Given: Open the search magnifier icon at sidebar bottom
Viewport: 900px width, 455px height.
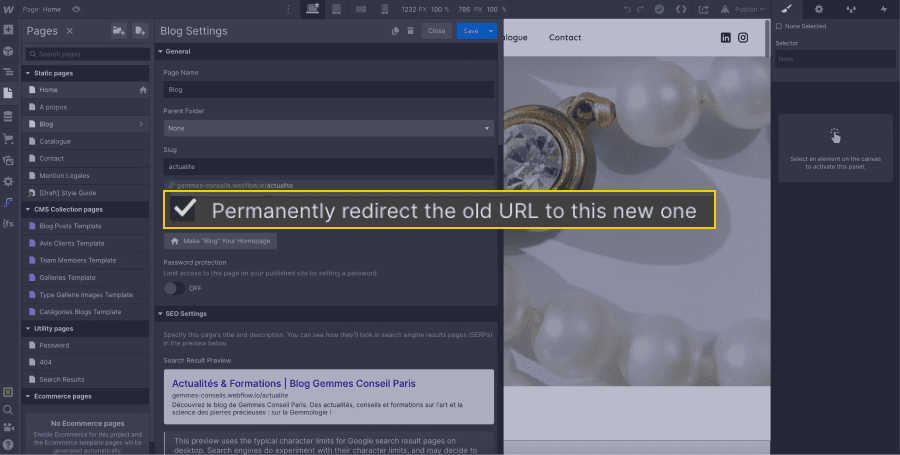Looking at the screenshot, I should coord(8,410).
